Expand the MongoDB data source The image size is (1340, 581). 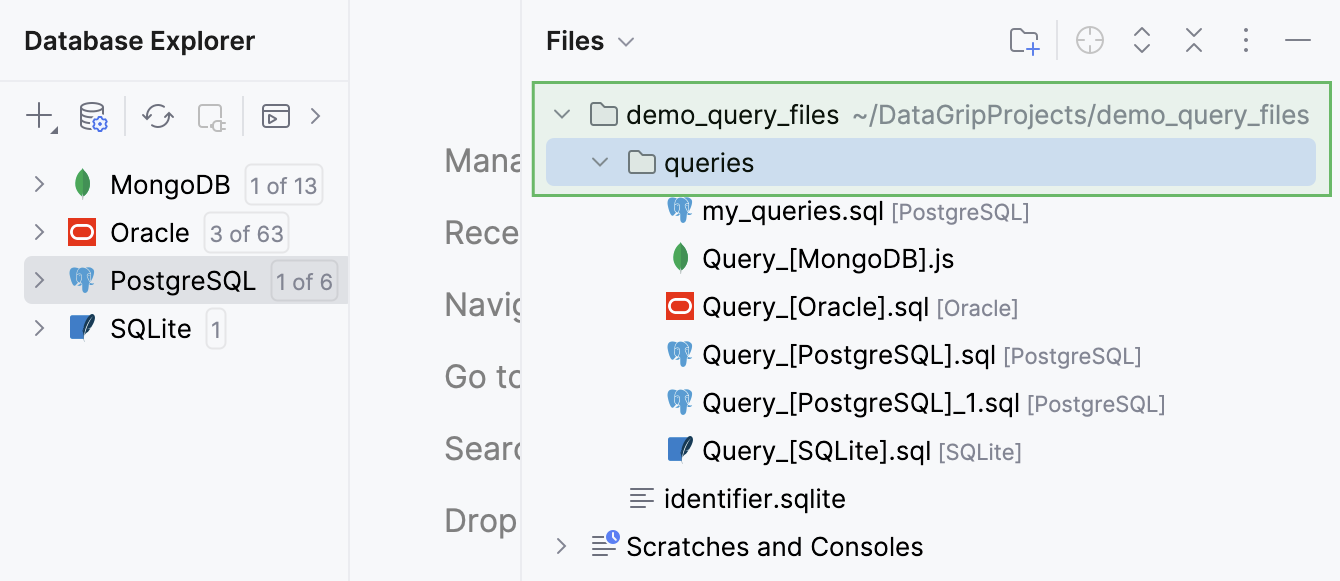coord(38,184)
